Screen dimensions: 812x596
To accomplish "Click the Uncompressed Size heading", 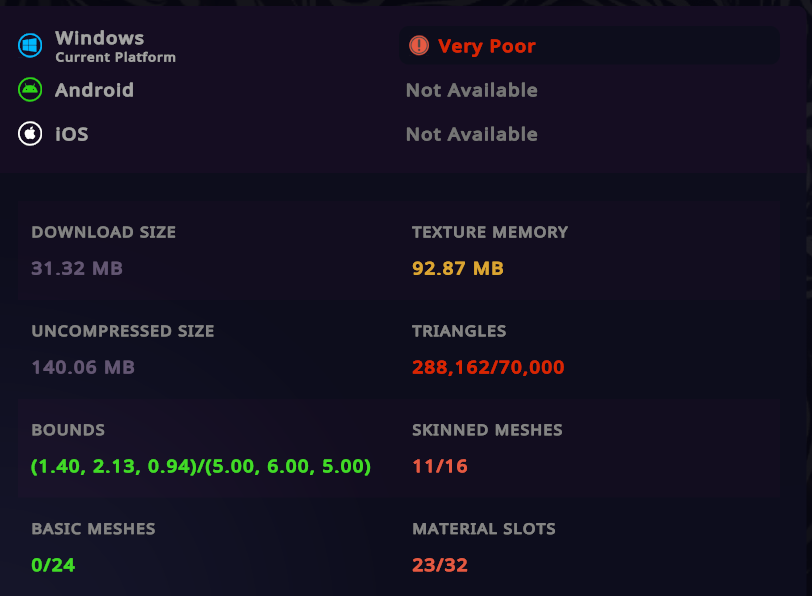I will (x=123, y=331).
